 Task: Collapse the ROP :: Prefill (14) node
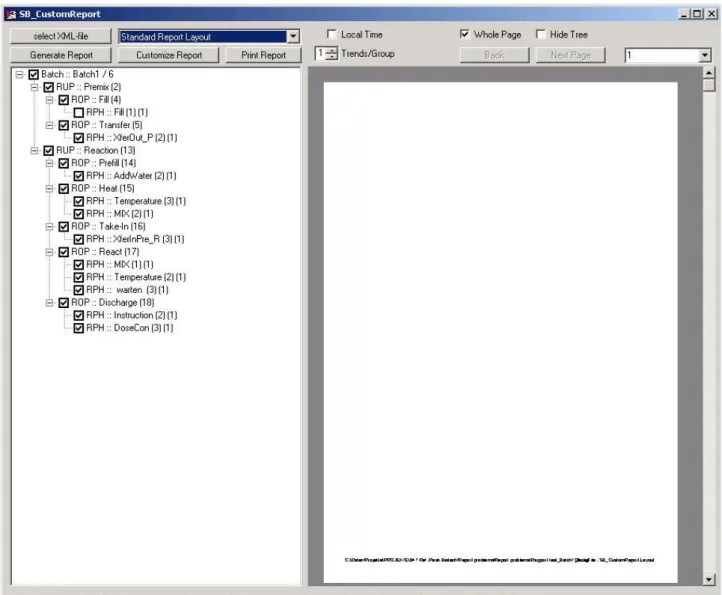50,163
